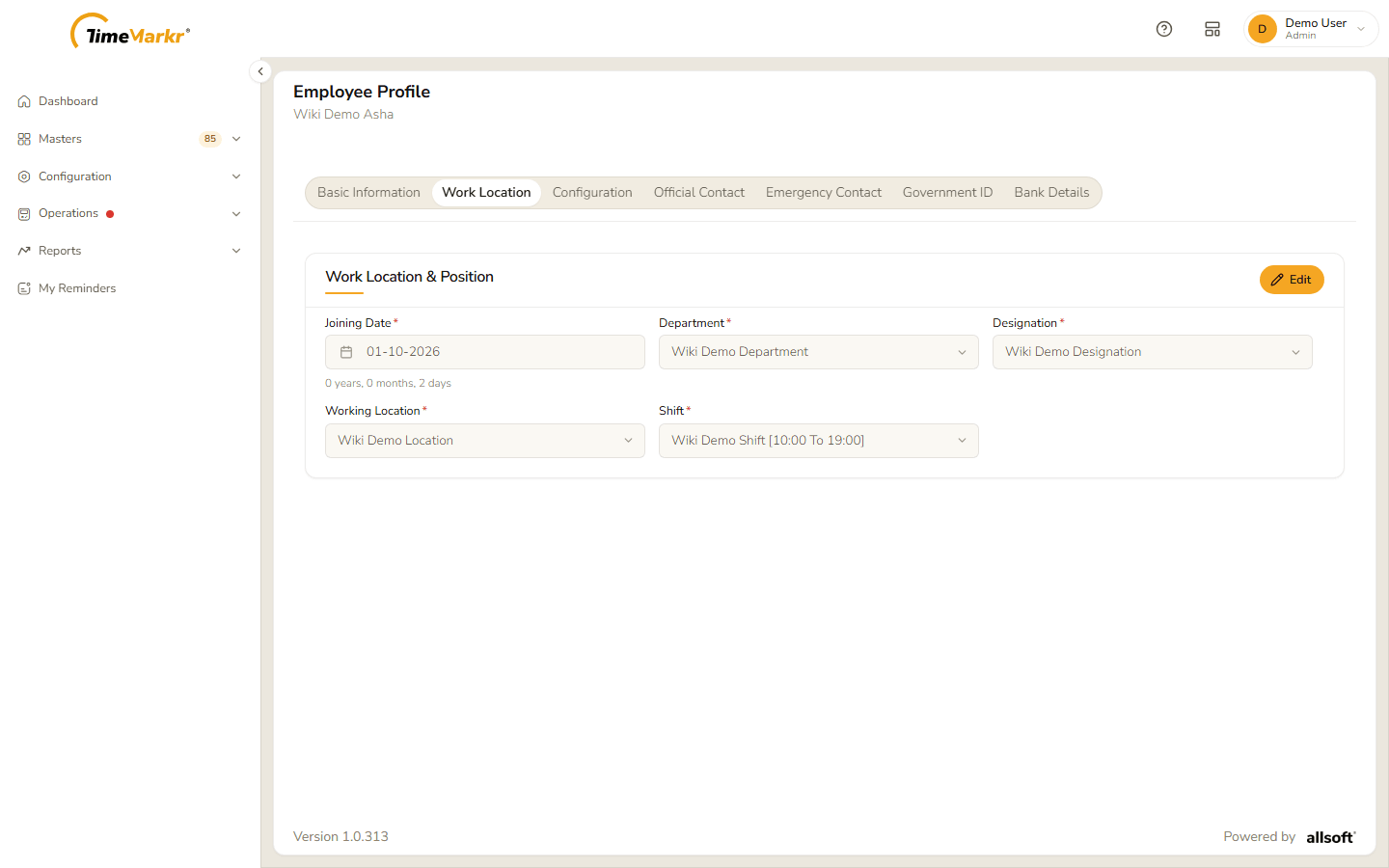
Task: Open the Designation dropdown
Action: point(1153,352)
